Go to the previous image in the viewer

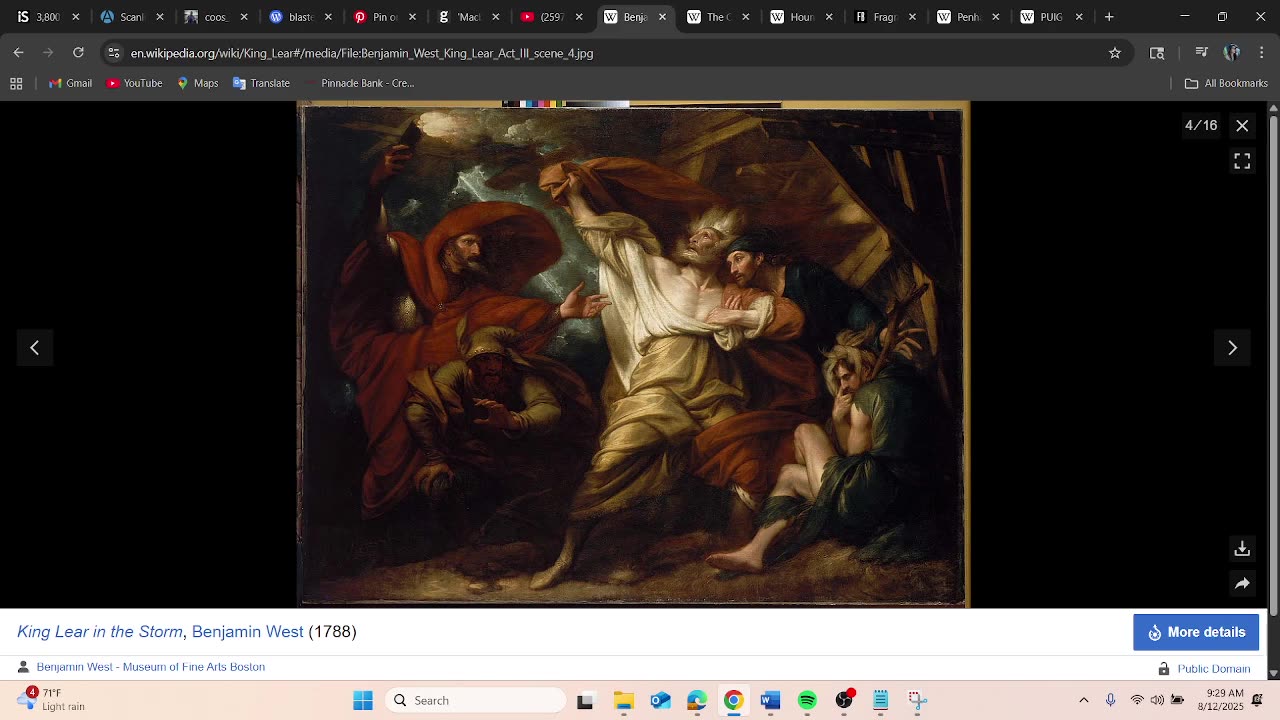[x=35, y=348]
